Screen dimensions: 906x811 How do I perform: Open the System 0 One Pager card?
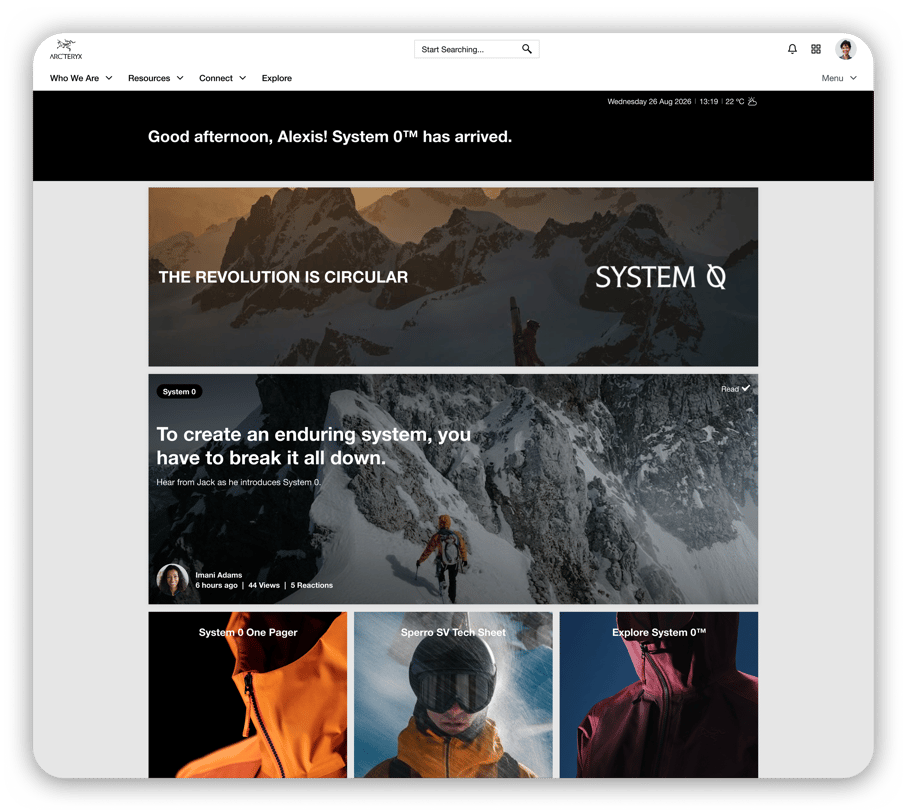click(248, 695)
